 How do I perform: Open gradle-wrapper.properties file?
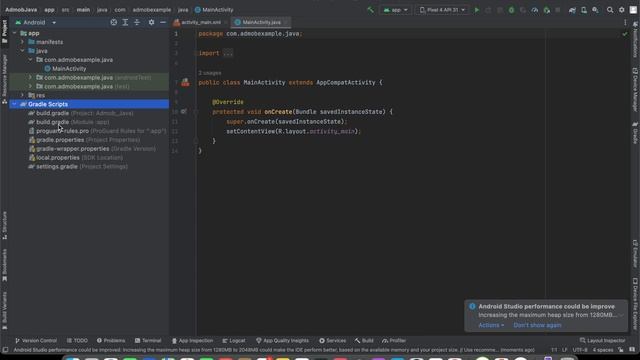tap(92, 149)
